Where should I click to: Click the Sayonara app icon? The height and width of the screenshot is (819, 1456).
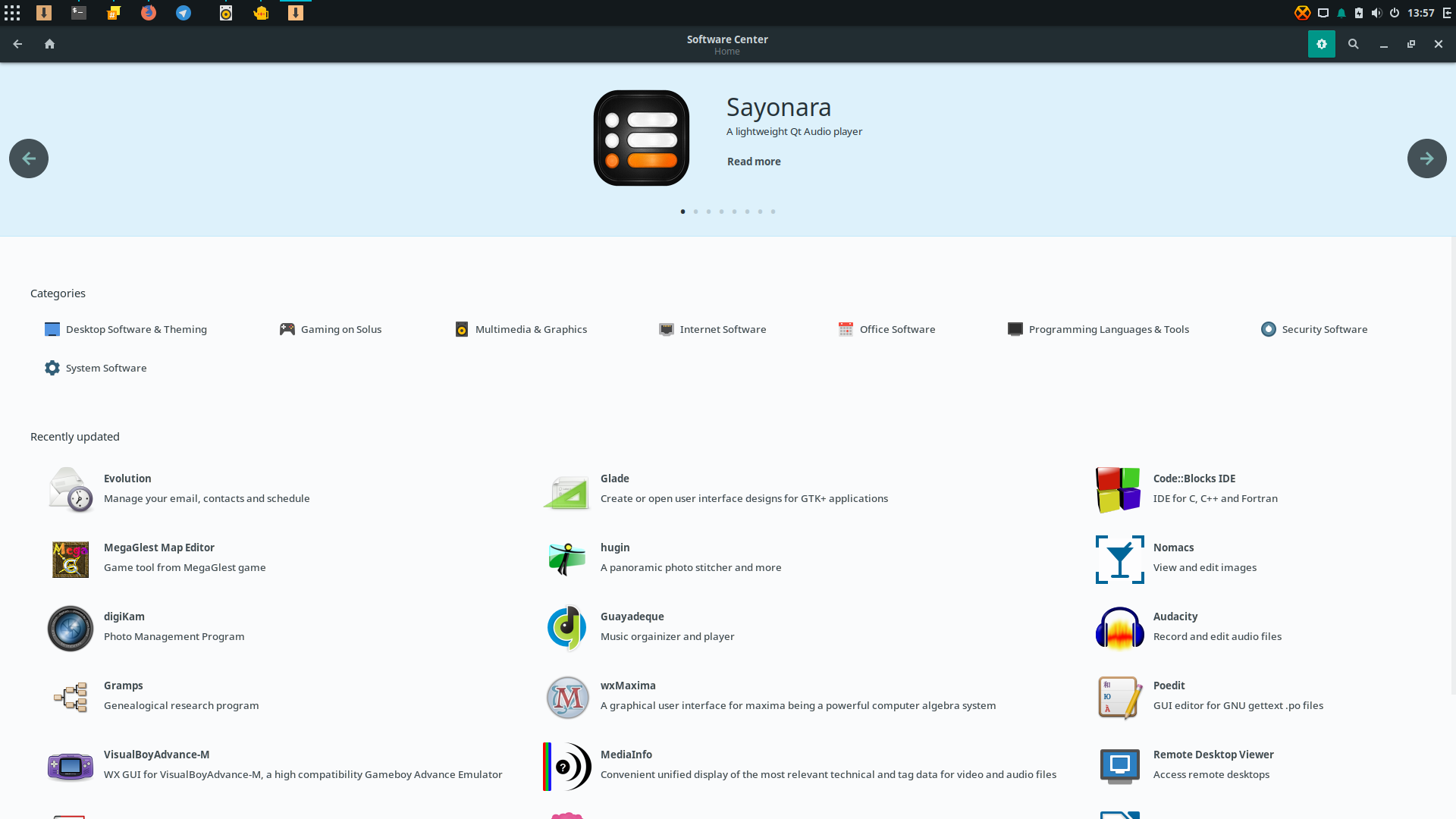(642, 138)
